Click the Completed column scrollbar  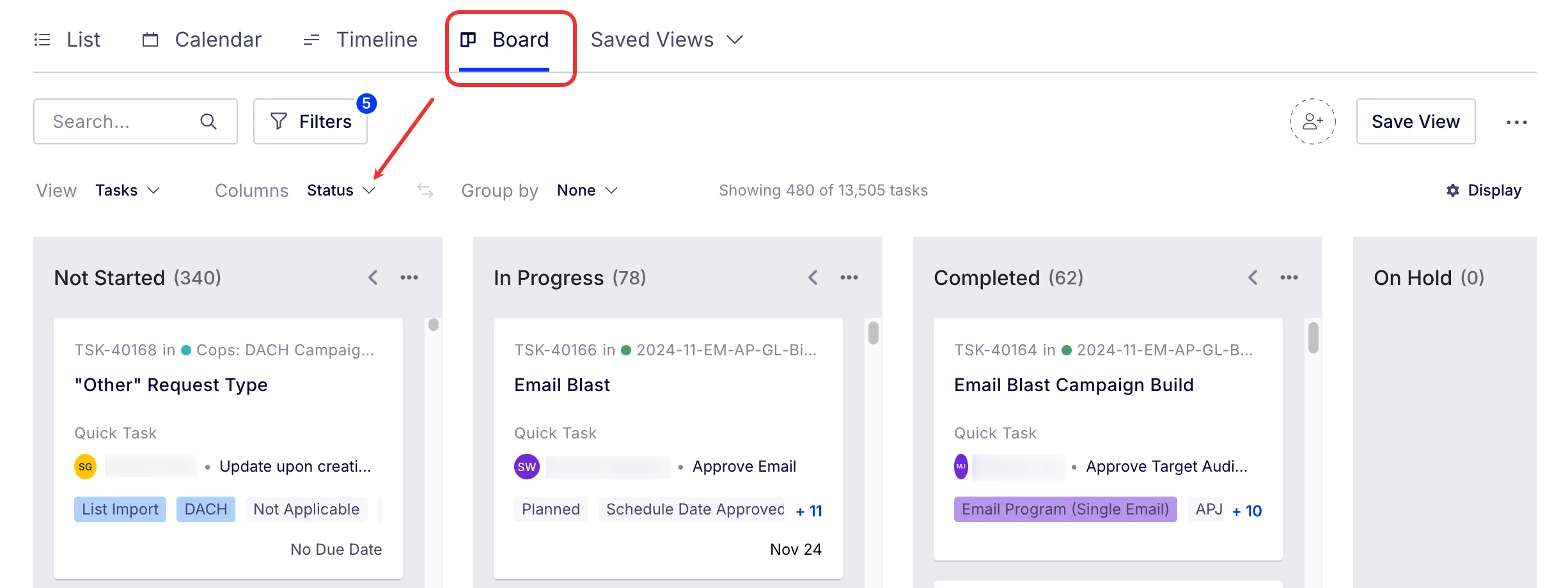tap(1313, 337)
